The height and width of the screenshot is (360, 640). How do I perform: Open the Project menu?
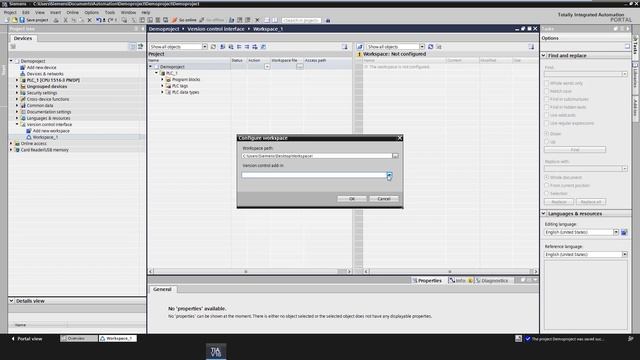tap(10, 13)
